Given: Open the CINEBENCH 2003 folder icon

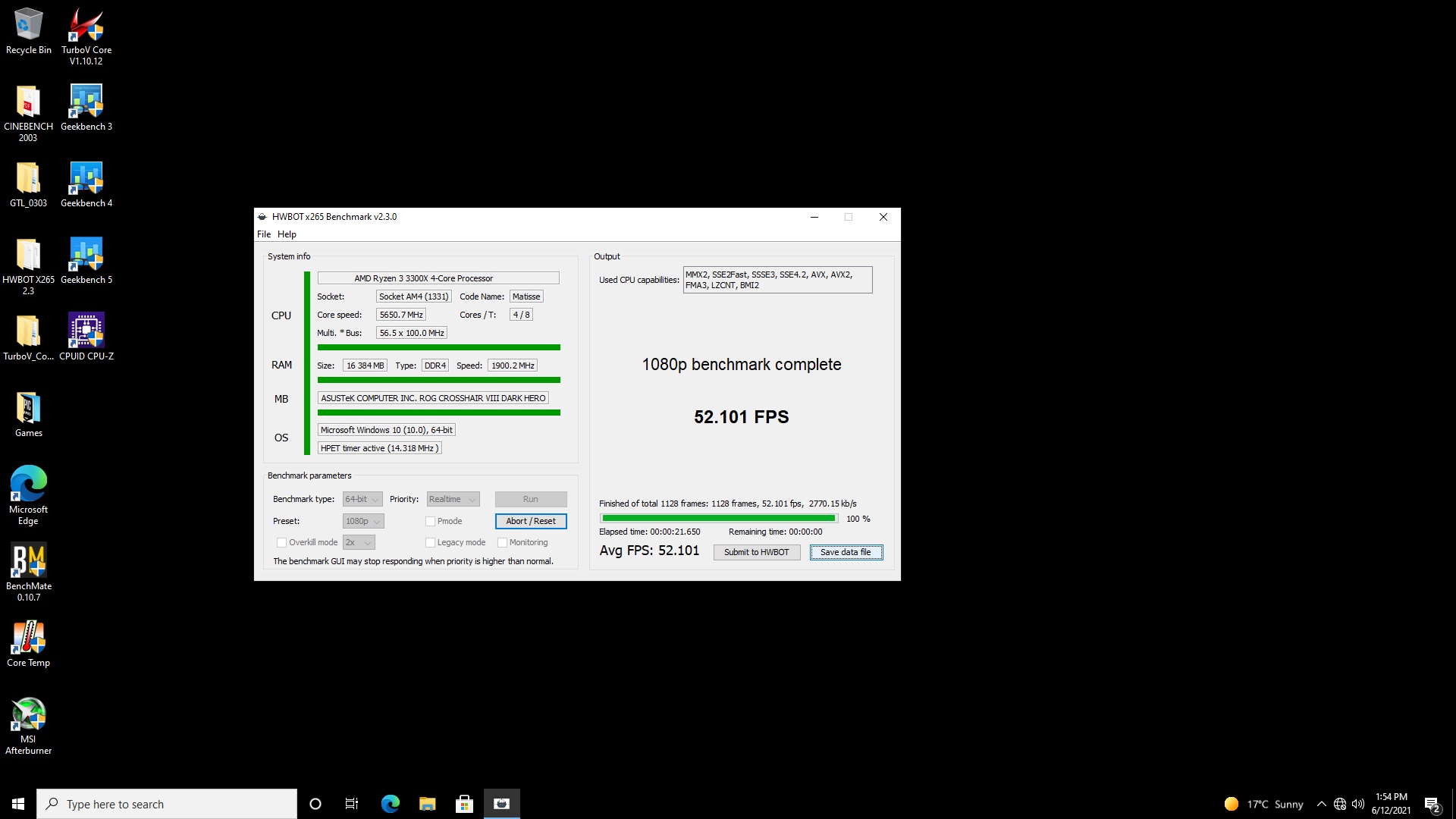Looking at the screenshot, I should 28,113.
